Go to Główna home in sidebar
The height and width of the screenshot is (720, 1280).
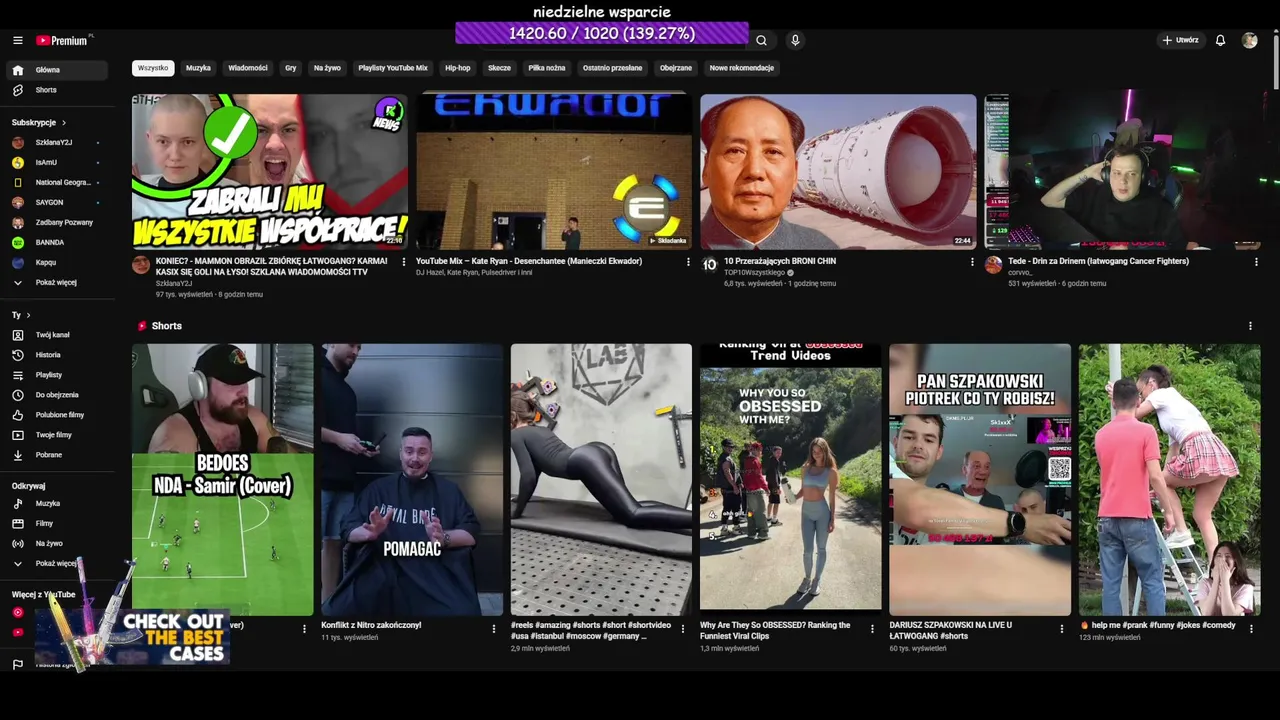click(55, 70)
